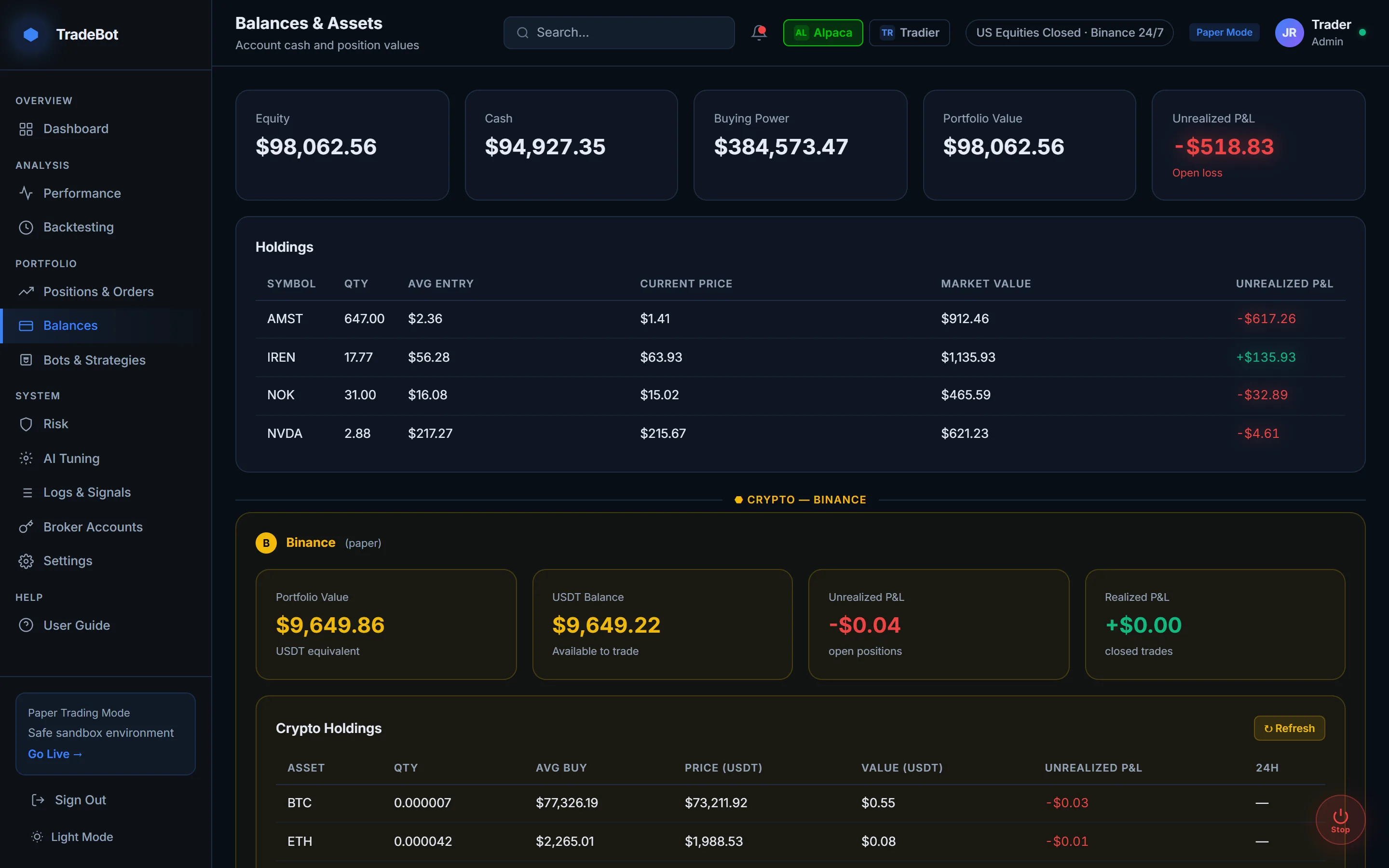Click the Equity summary card

(342, 145)
